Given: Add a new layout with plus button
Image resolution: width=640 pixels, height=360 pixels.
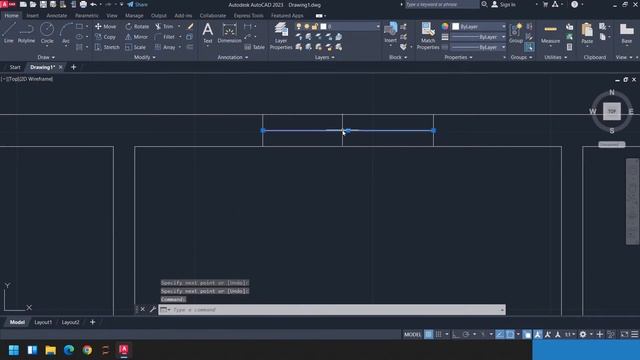Looking at the screenshot, I should (x=93, y=322).
